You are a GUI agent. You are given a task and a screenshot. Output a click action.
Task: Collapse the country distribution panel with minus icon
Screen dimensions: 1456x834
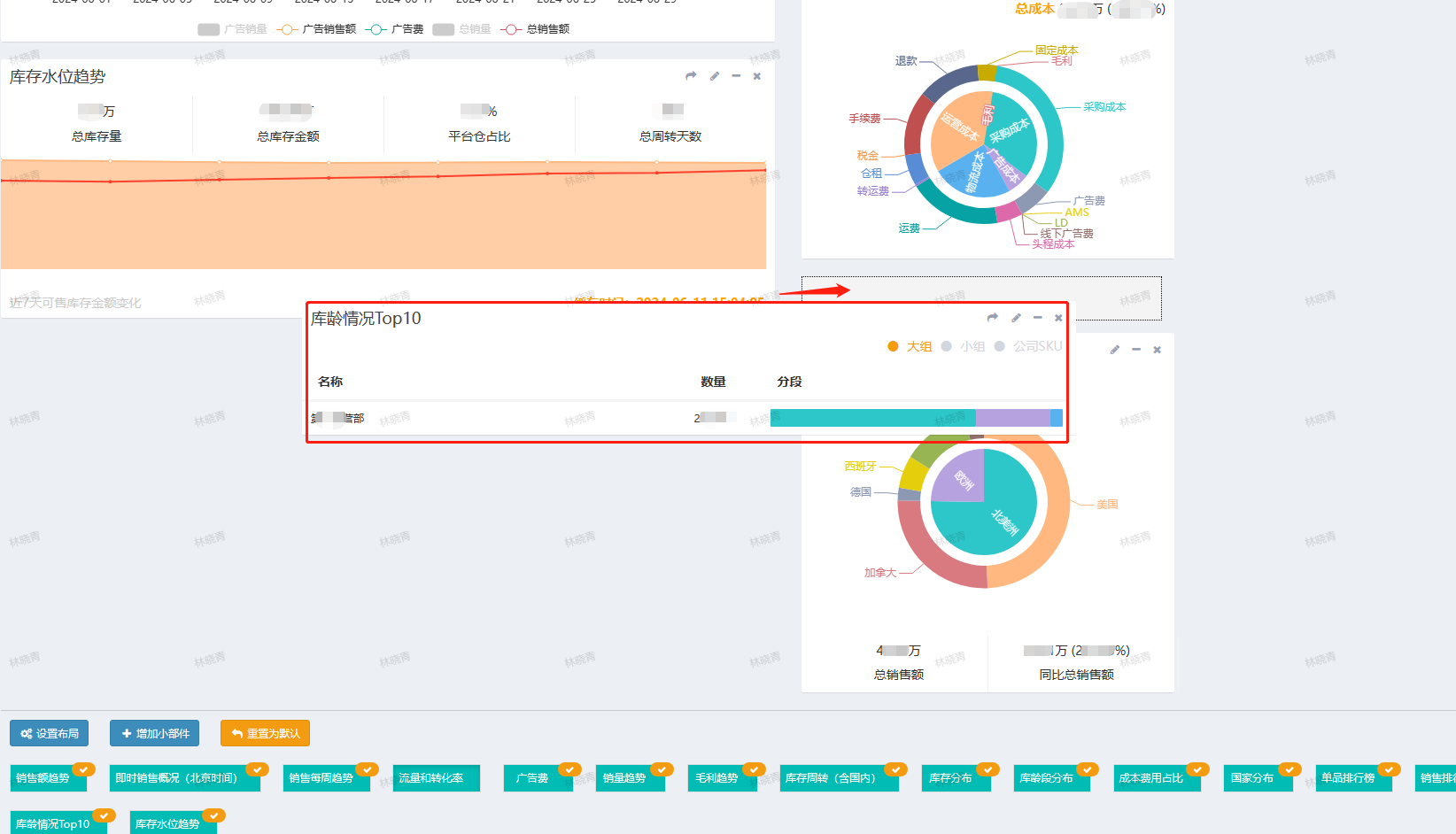click(x=1136, y=350)
